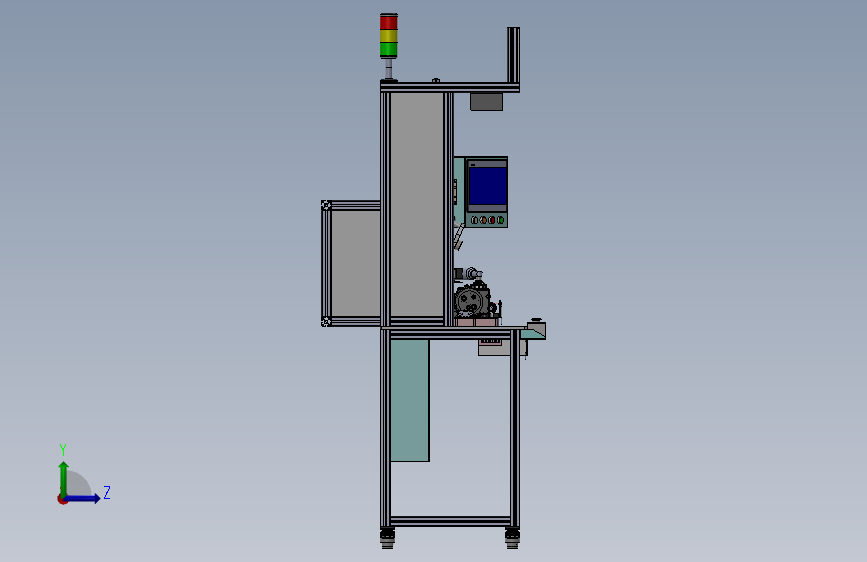
Task: Select the tall gray side panel of the upper enclosure
Action: click(417, 205)
